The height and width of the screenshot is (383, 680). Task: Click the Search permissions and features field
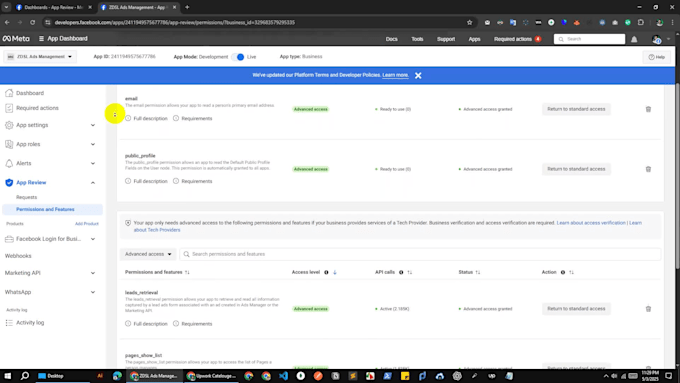(420, 254)
